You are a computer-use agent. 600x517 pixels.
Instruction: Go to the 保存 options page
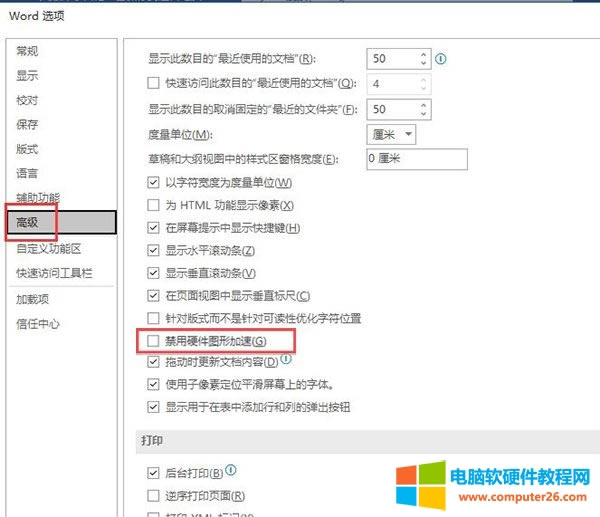coord(27,124)
